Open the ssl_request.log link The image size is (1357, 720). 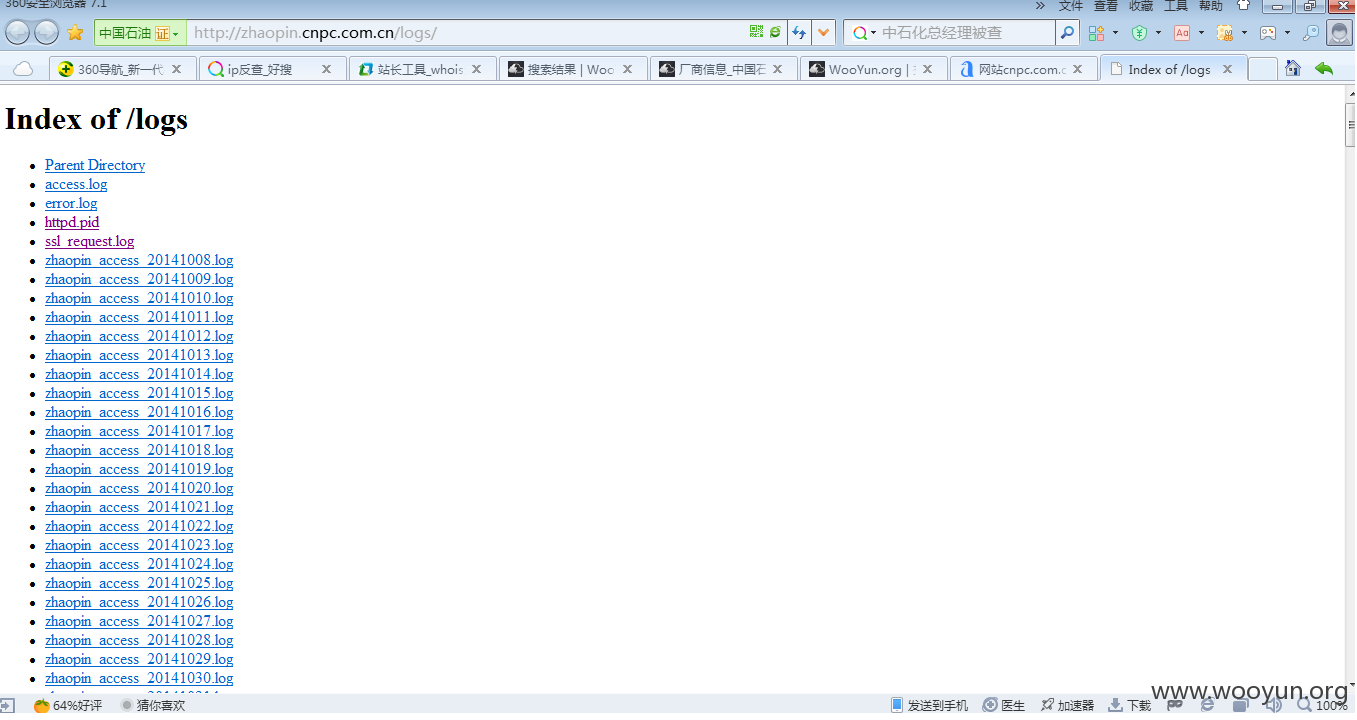(89, 241)
